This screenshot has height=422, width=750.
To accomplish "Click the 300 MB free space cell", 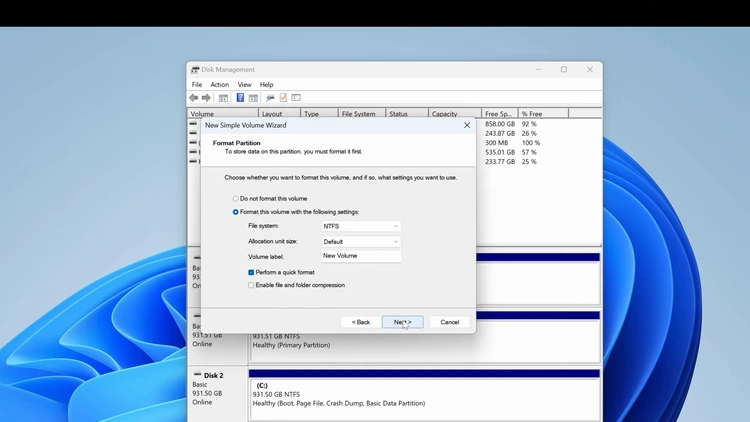I will [496, 143].
